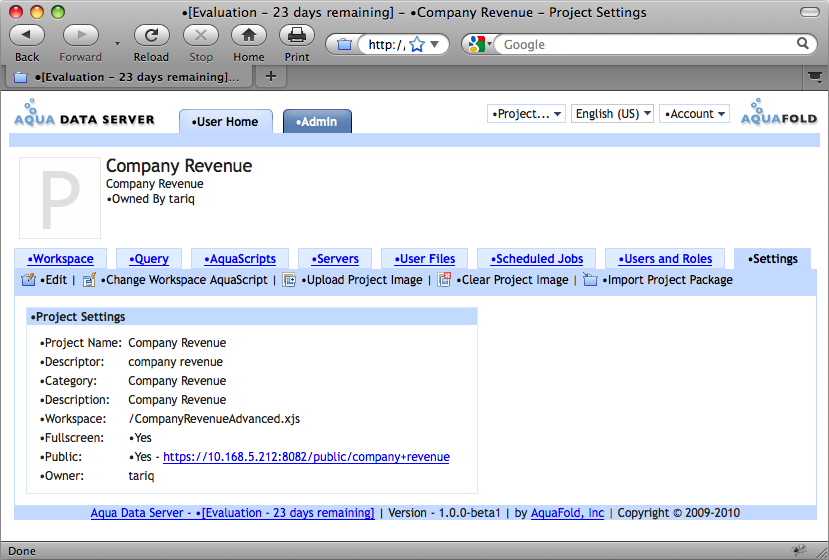This screenshot has height=560, width=829.
Task: Click the Edit link
Action: (53, 280)
